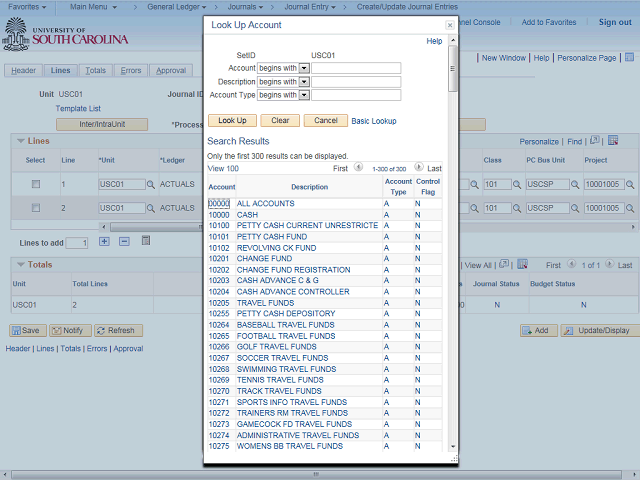Viewport: 640px width, 480px height.
Task: Tick the Select checkbox for line 2
Action: click(x=36, y=208)
